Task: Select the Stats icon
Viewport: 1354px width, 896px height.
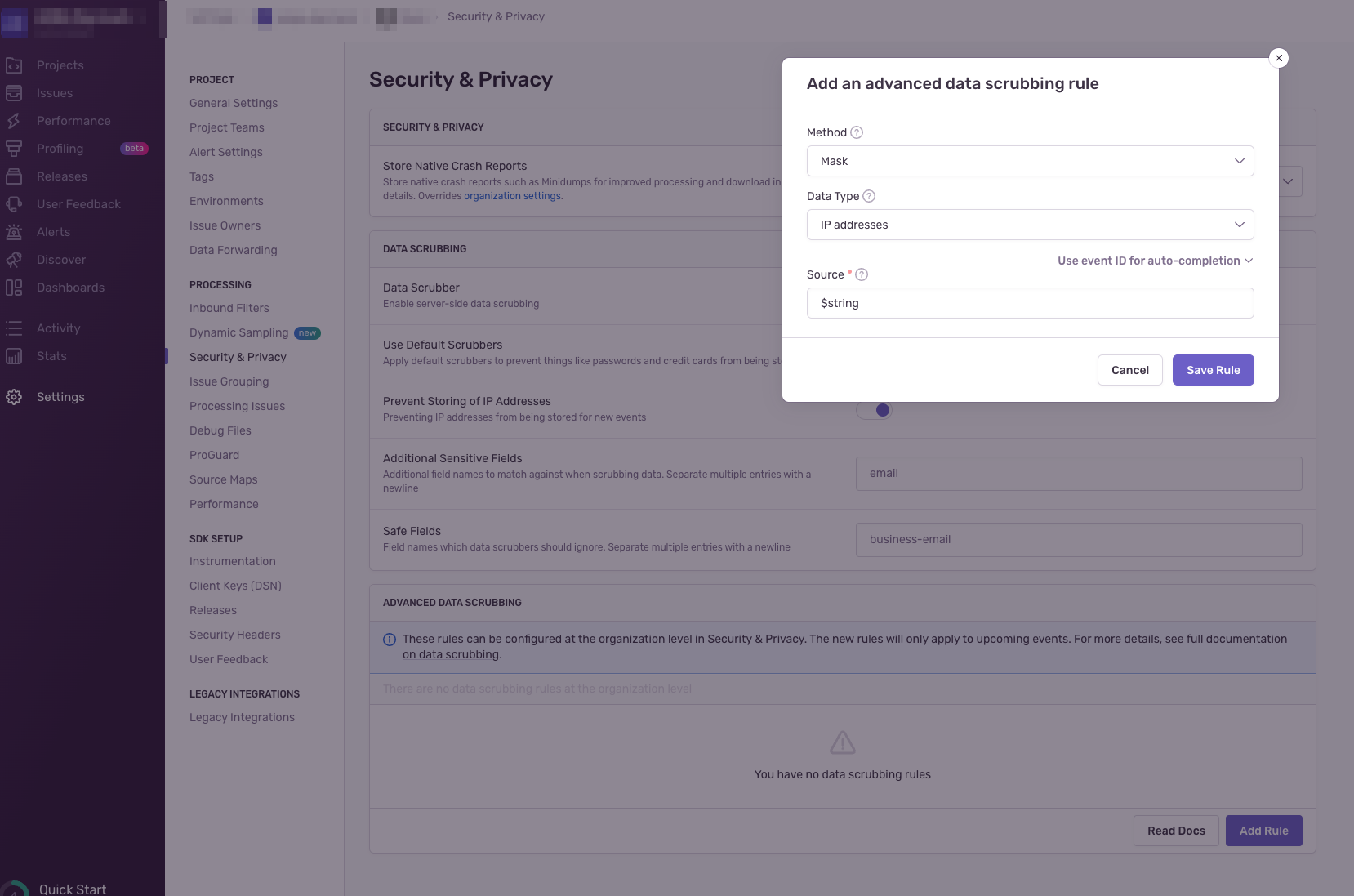Action: [x=14, y=355]
